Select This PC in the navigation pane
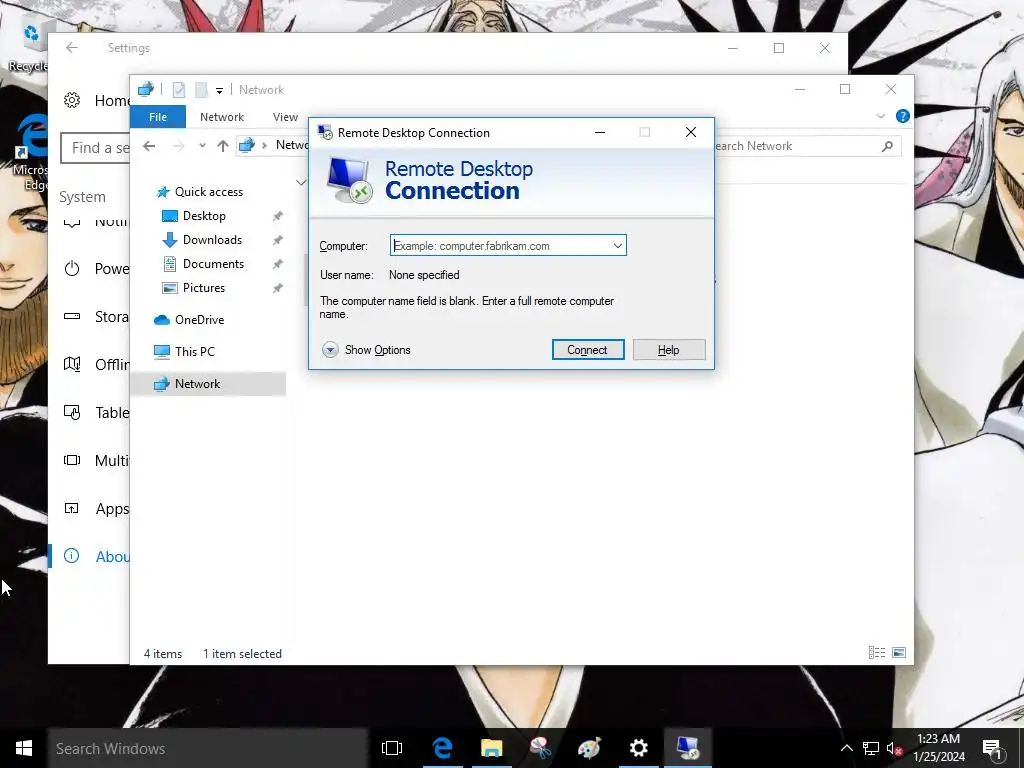Image resolution: width=1024 pixels, height=768 pixels. click(194, 352)
